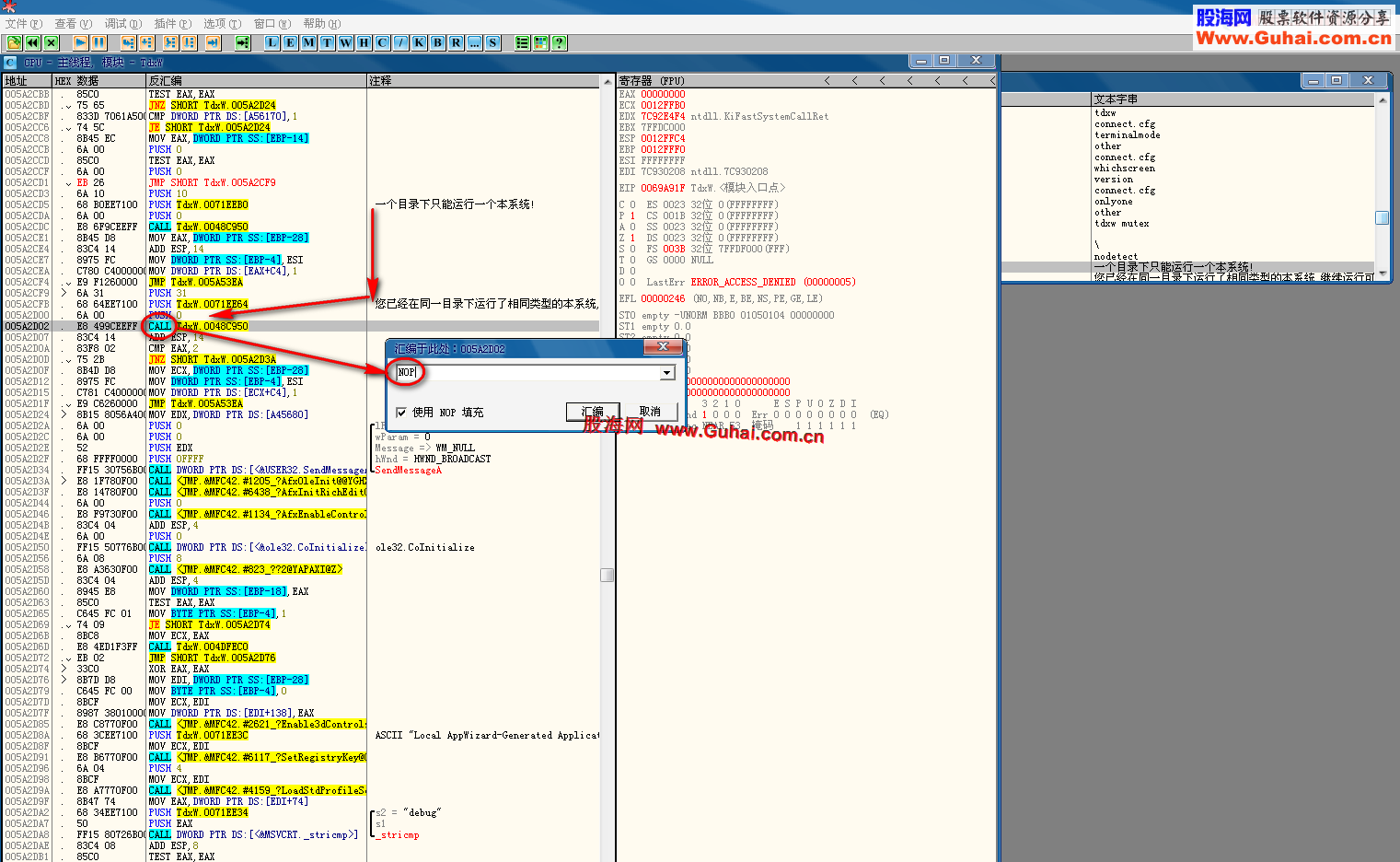Image resolution: width=1400 pixels, height=862 pixels.
Task: Click the 取消 cancel button
Action: pyautogui.click(x=650, y=412)
